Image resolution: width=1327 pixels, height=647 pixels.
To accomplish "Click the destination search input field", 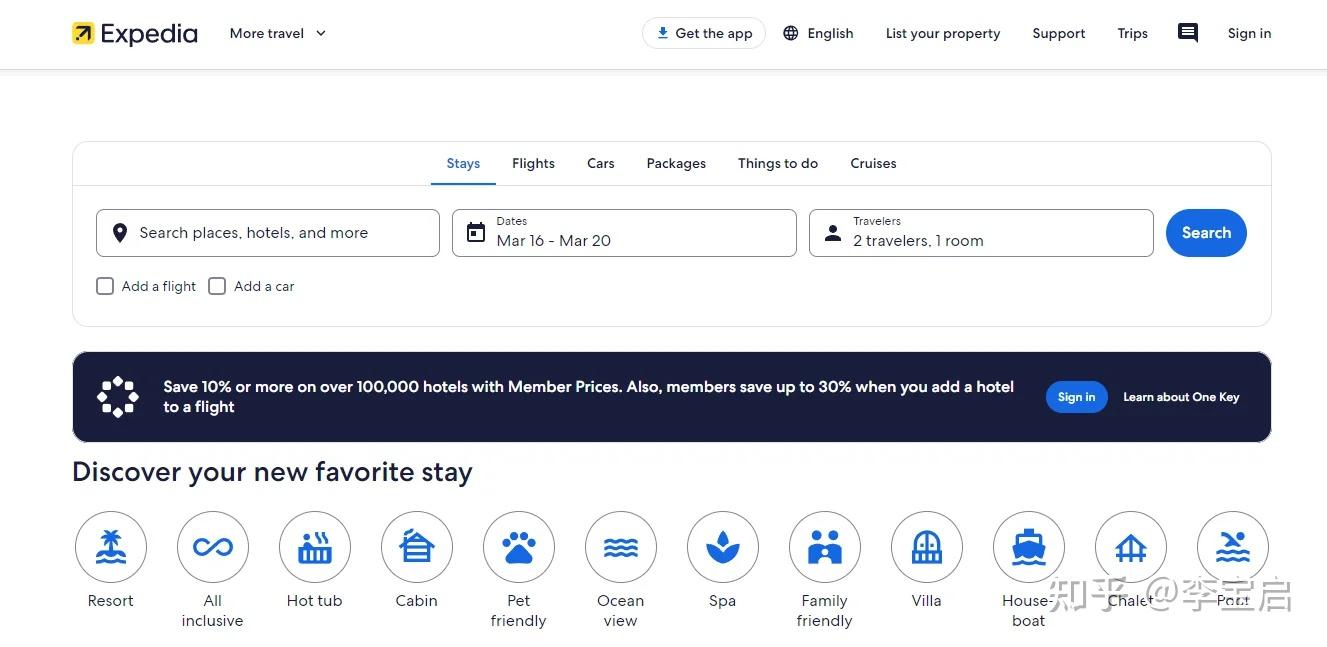I will point(268,233).
